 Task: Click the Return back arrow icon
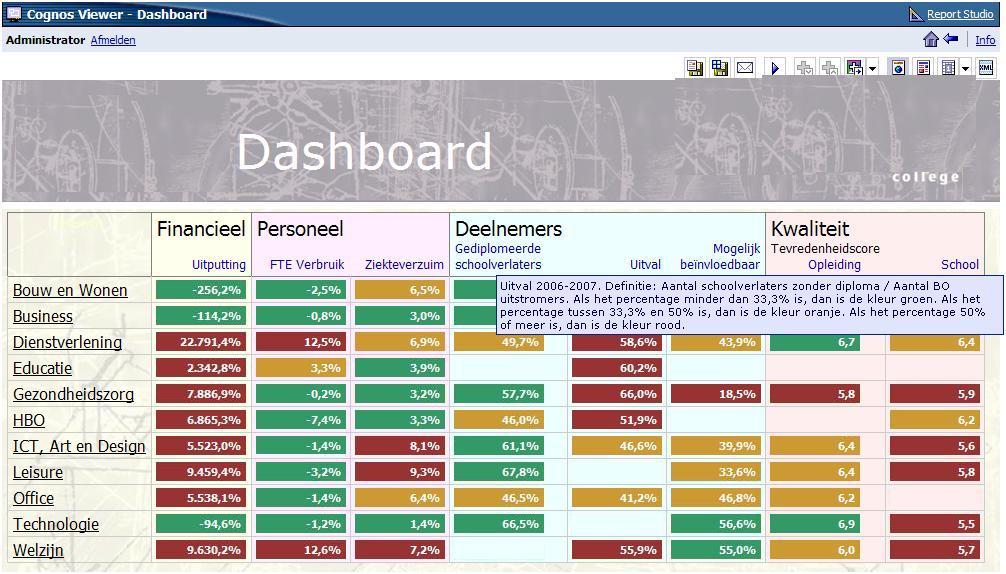(951, 39)
